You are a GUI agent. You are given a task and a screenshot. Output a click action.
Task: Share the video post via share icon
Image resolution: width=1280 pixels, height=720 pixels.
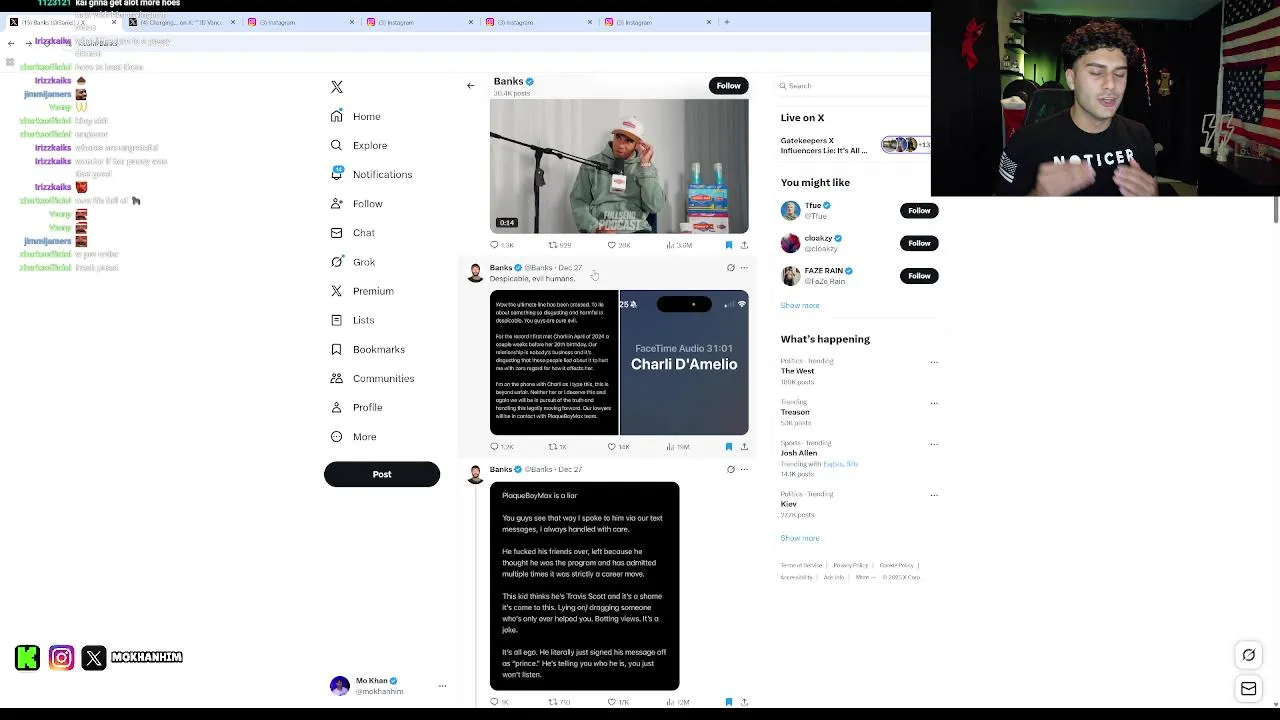pyautogui.click(x=744, y=245)
